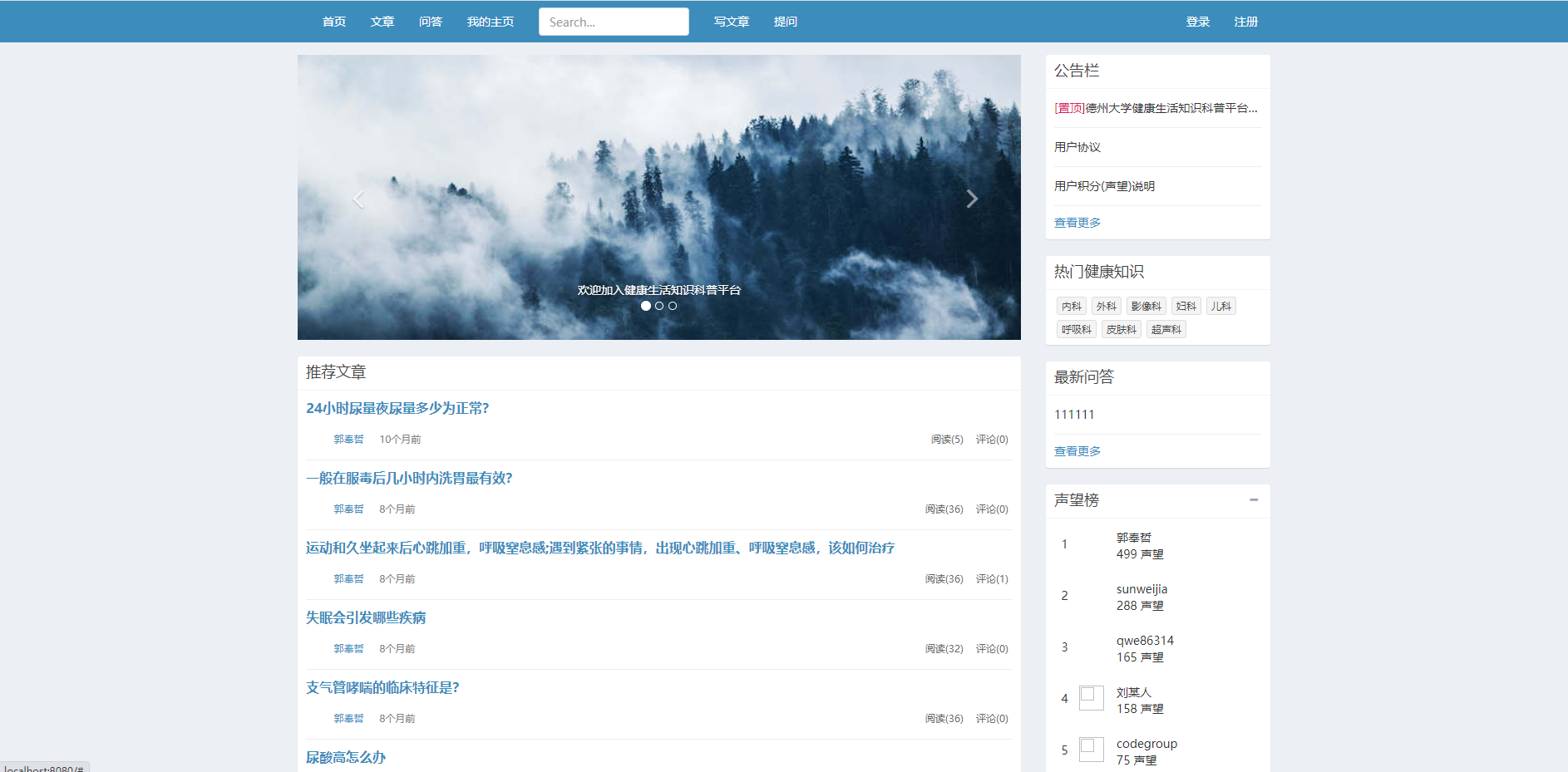Open article 尿酸高怎么办

click(x=346, y=757)
